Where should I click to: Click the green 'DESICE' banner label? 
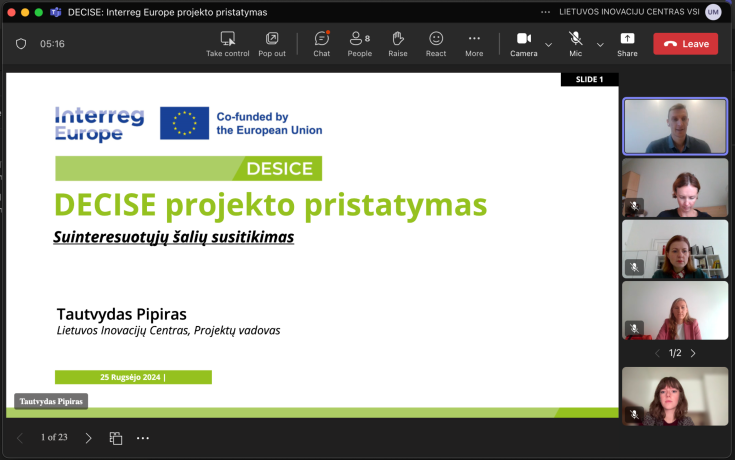click(x=279, y=168)
